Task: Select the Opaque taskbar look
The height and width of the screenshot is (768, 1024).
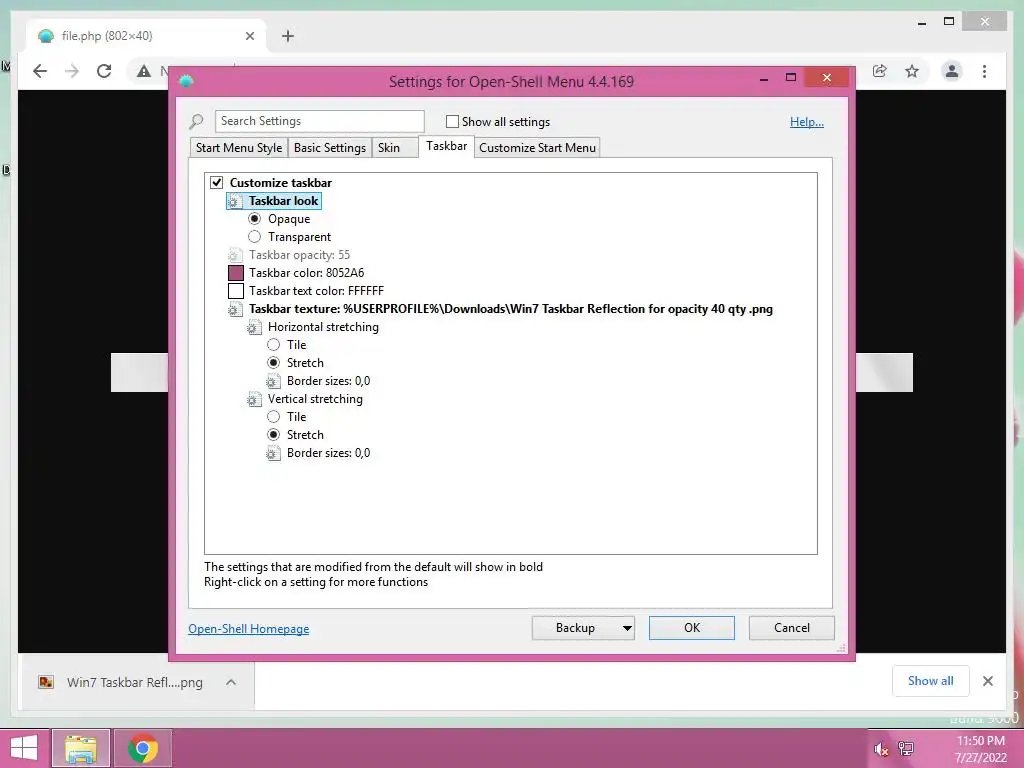Action: tap(255, 219)
